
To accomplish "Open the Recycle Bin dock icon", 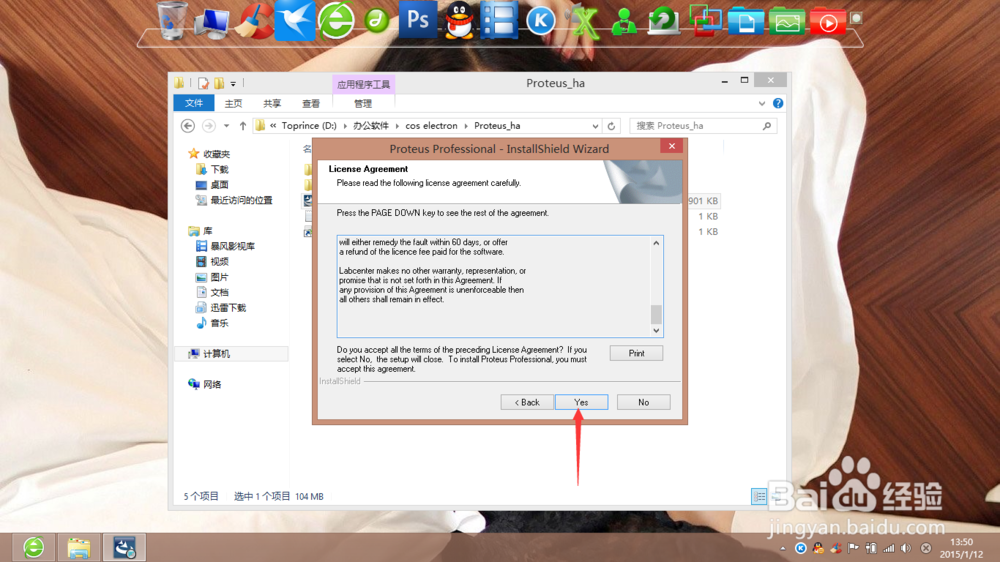I will point(172,20).
